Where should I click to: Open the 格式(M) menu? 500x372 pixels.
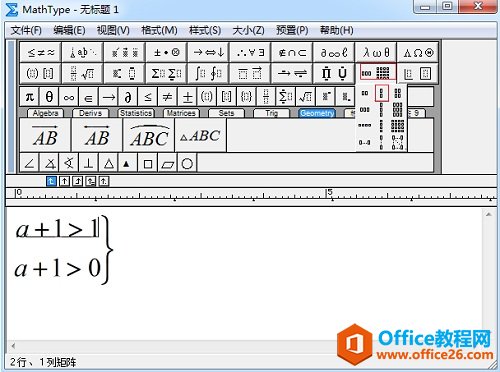(159, 31)
